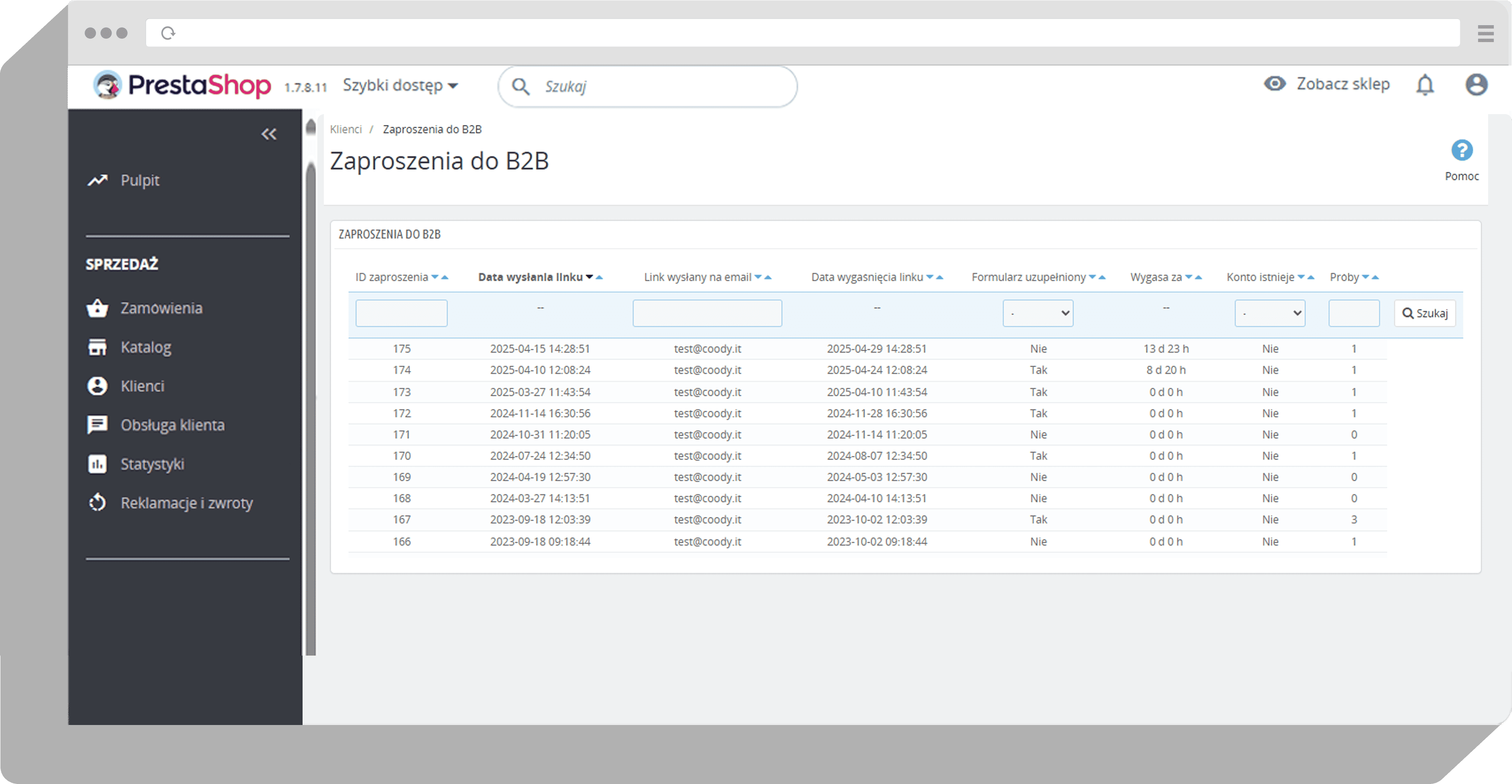Follow the Klienci breadcrumb link
Viewport: 1512px width, 784px height.
click(346, 129)
